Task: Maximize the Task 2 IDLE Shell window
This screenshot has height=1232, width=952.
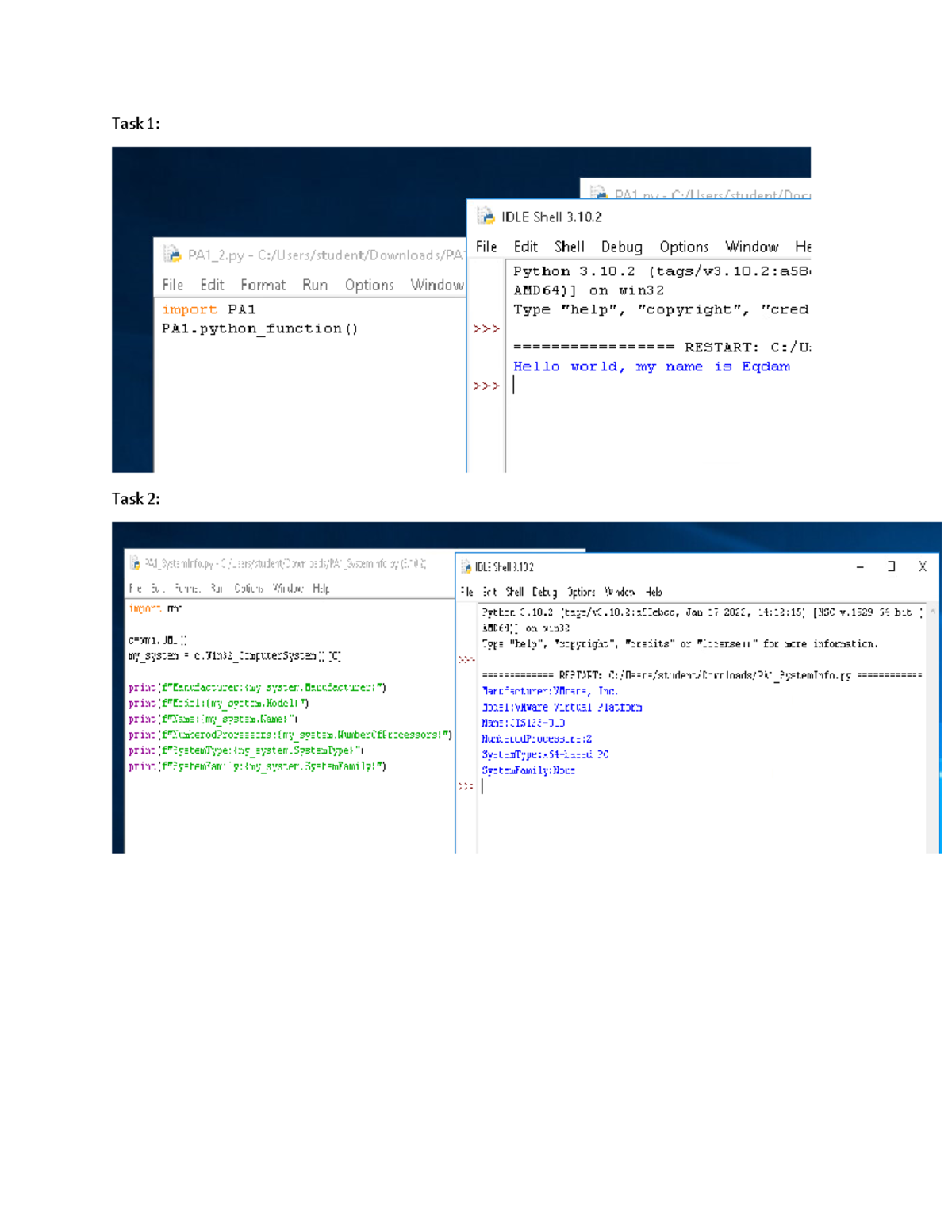Action: (891, 566)
